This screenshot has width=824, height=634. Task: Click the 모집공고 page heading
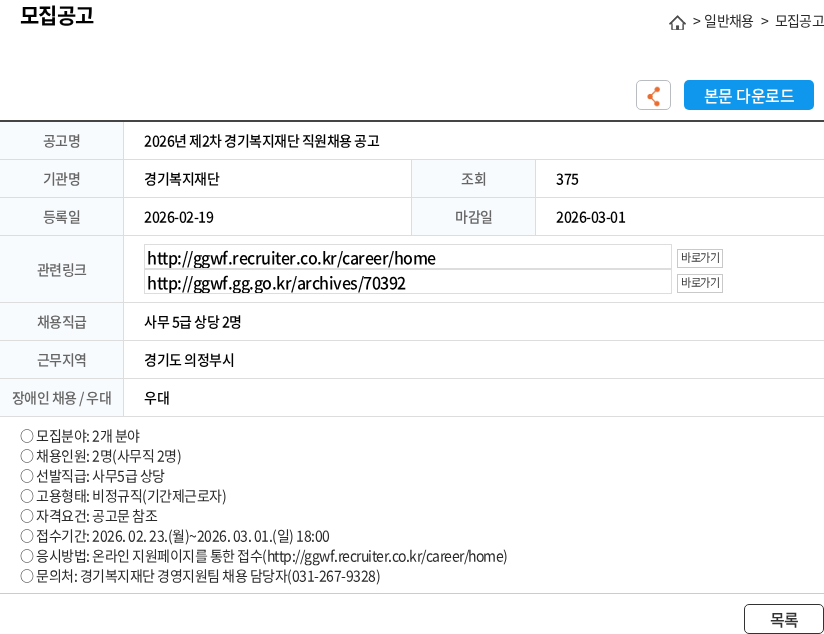(x=57, y=15)
